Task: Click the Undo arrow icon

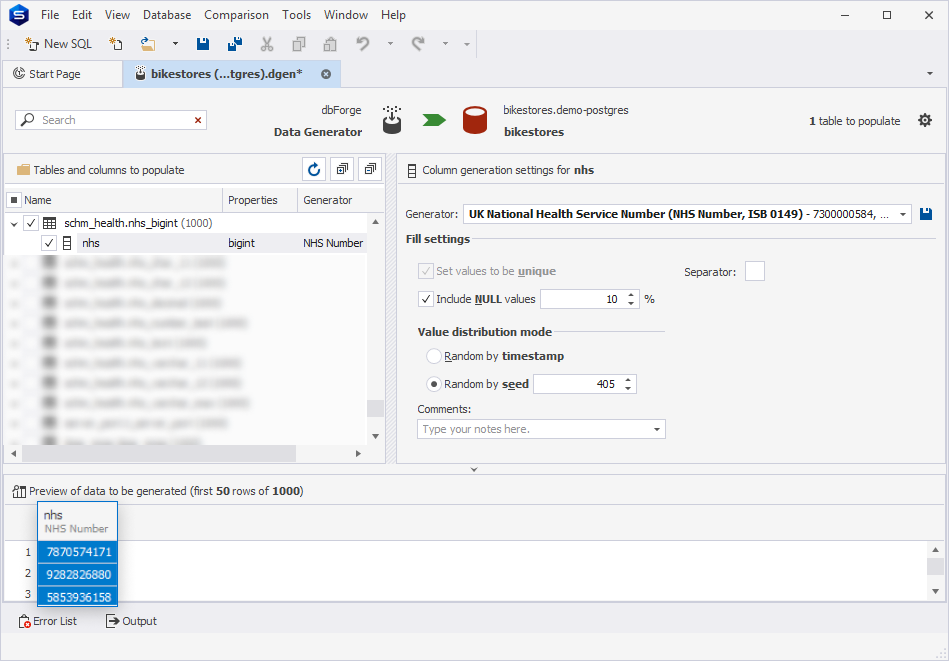Action: click(363, 44)
